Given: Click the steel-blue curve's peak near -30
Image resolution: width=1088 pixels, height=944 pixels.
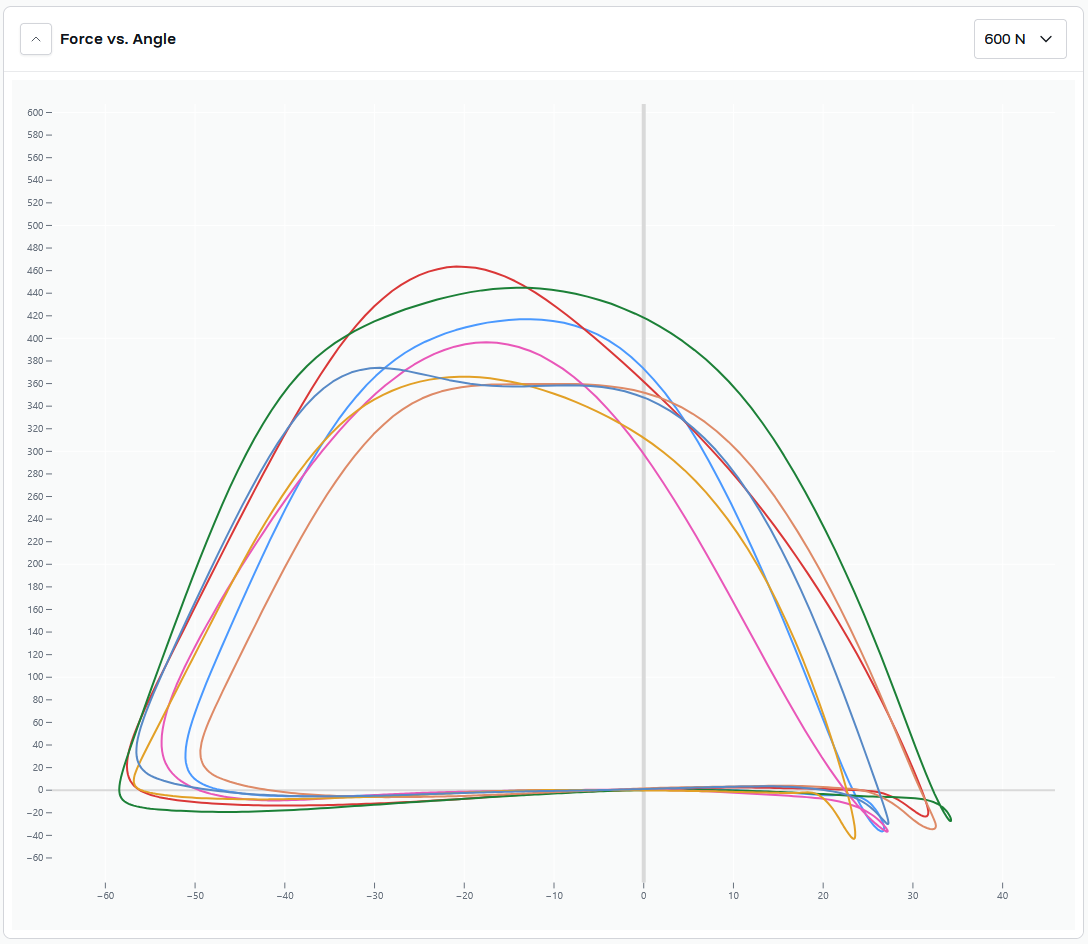Looking at the screenshot, I should click(375, 367).
